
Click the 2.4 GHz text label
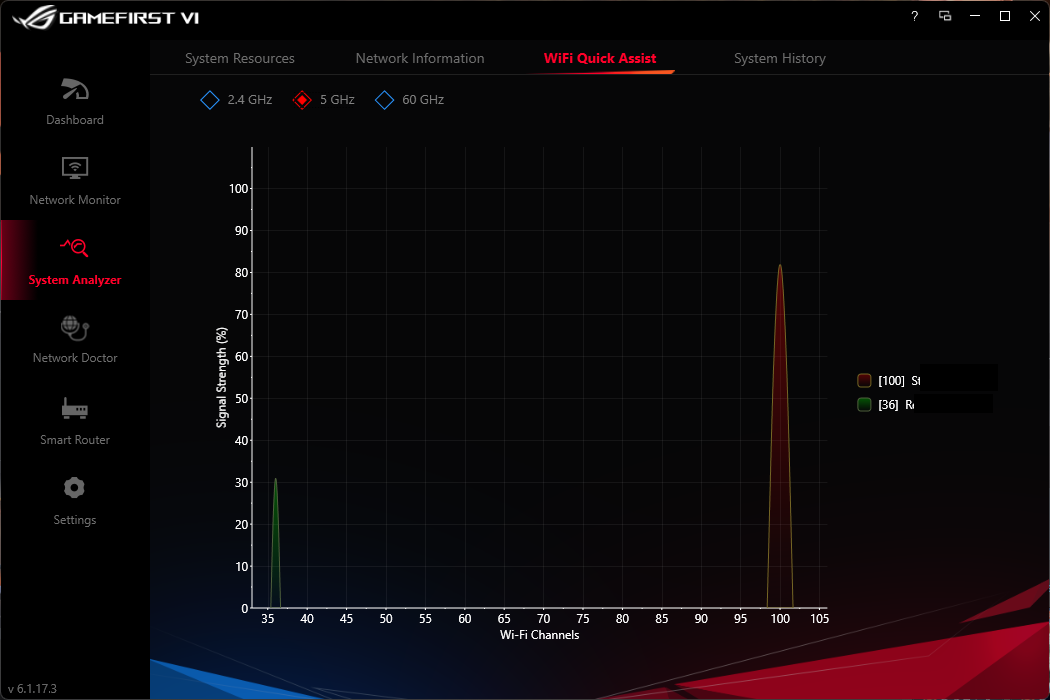tap(250, 100)
